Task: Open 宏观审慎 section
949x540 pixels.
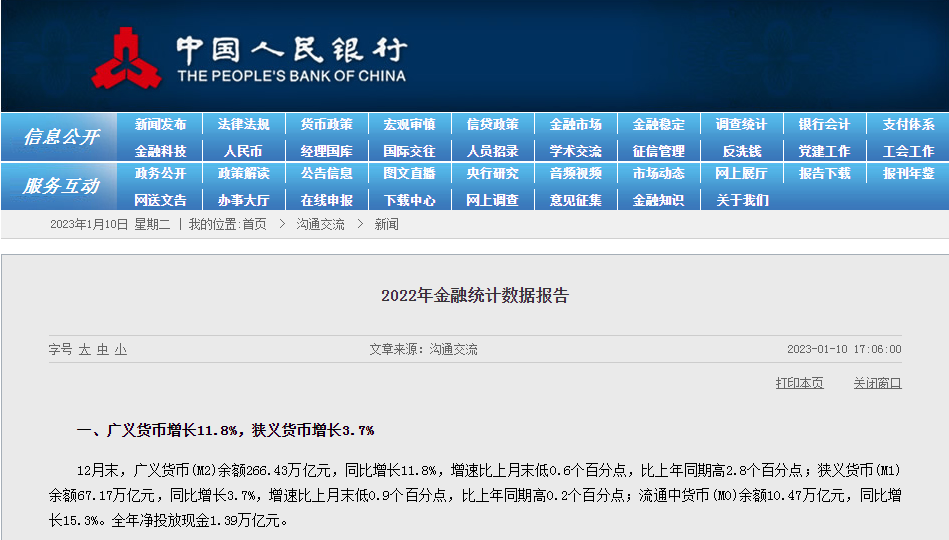Action: coord(410,125)
